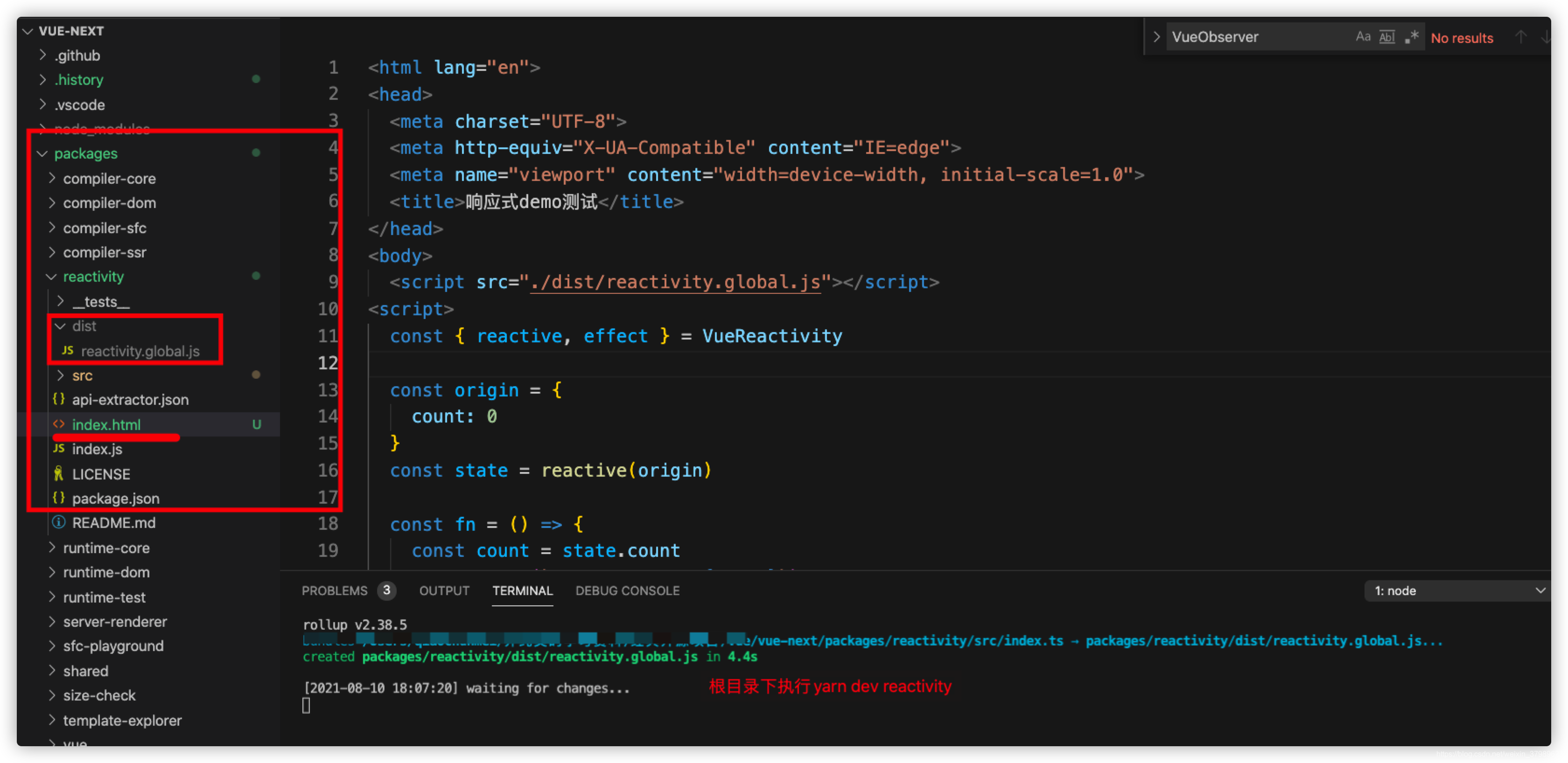Toggle Use Regular Expression in find widget
Image resolution: width=1568 pixels, height=763 pixels.
coord(1412,37)
